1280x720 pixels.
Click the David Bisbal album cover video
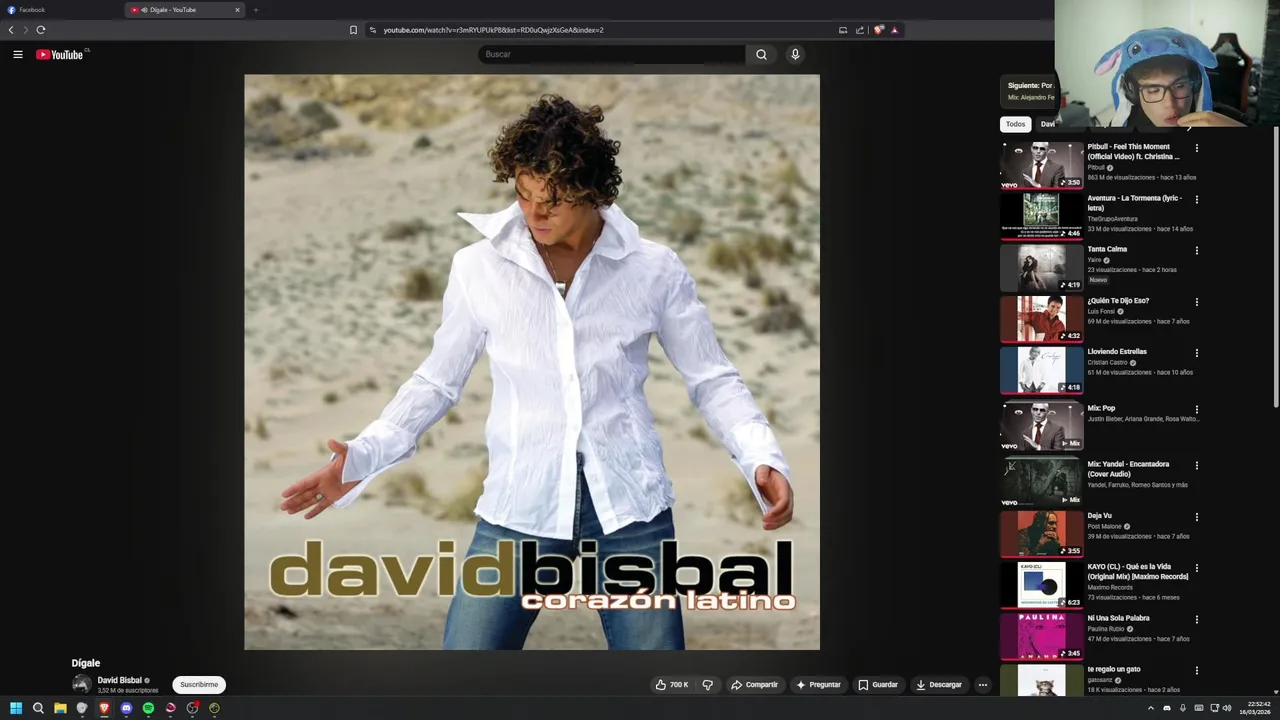tap(532, 362)
